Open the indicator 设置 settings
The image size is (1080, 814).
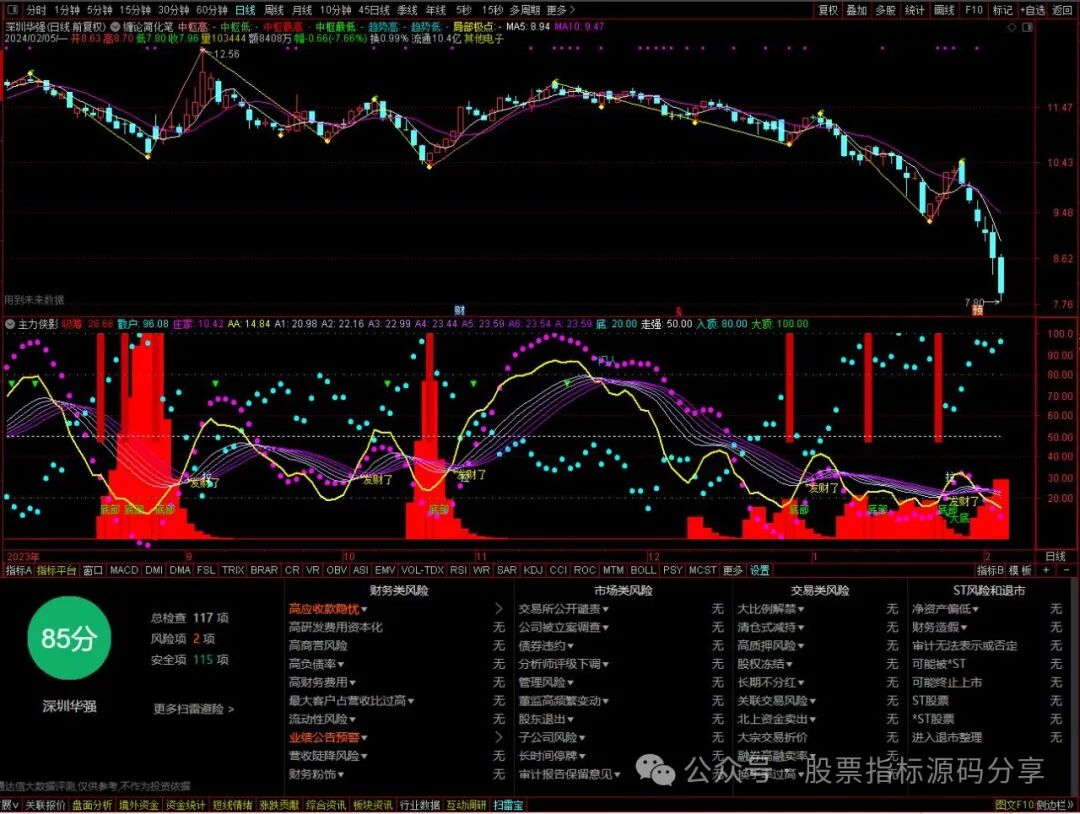coord(760,570)
